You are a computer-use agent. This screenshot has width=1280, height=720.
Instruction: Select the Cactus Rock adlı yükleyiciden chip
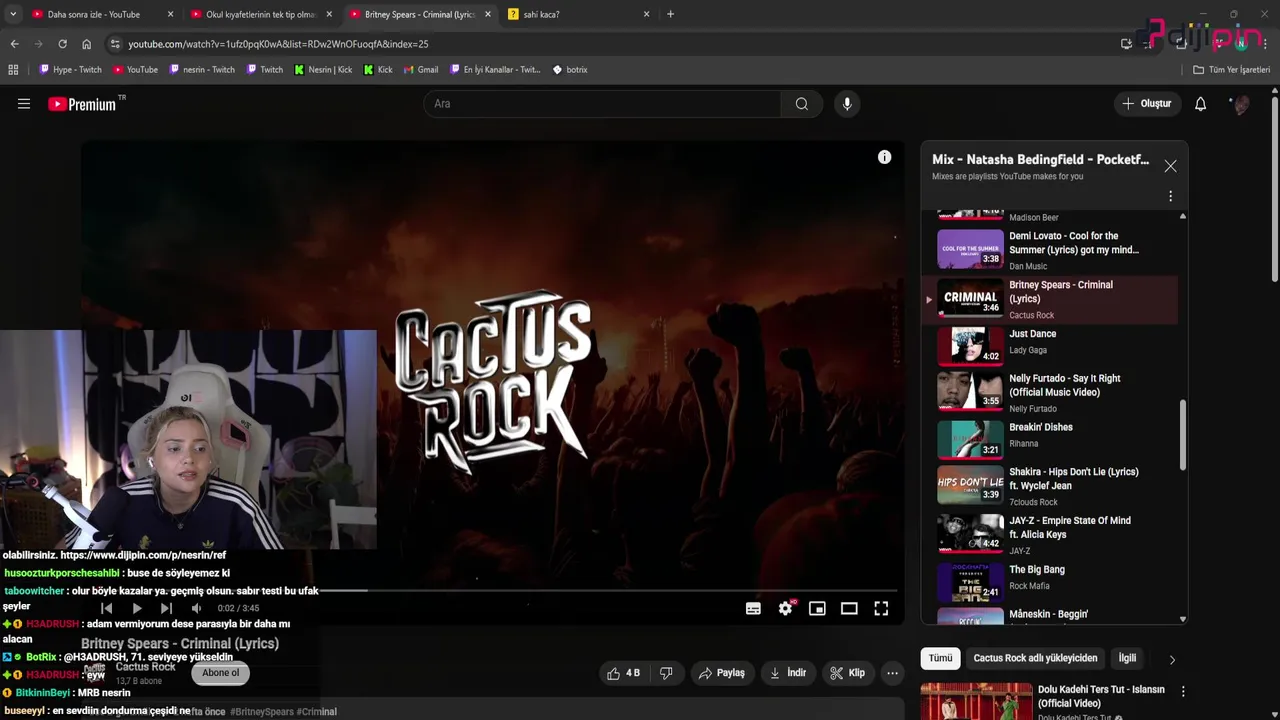1035,658
